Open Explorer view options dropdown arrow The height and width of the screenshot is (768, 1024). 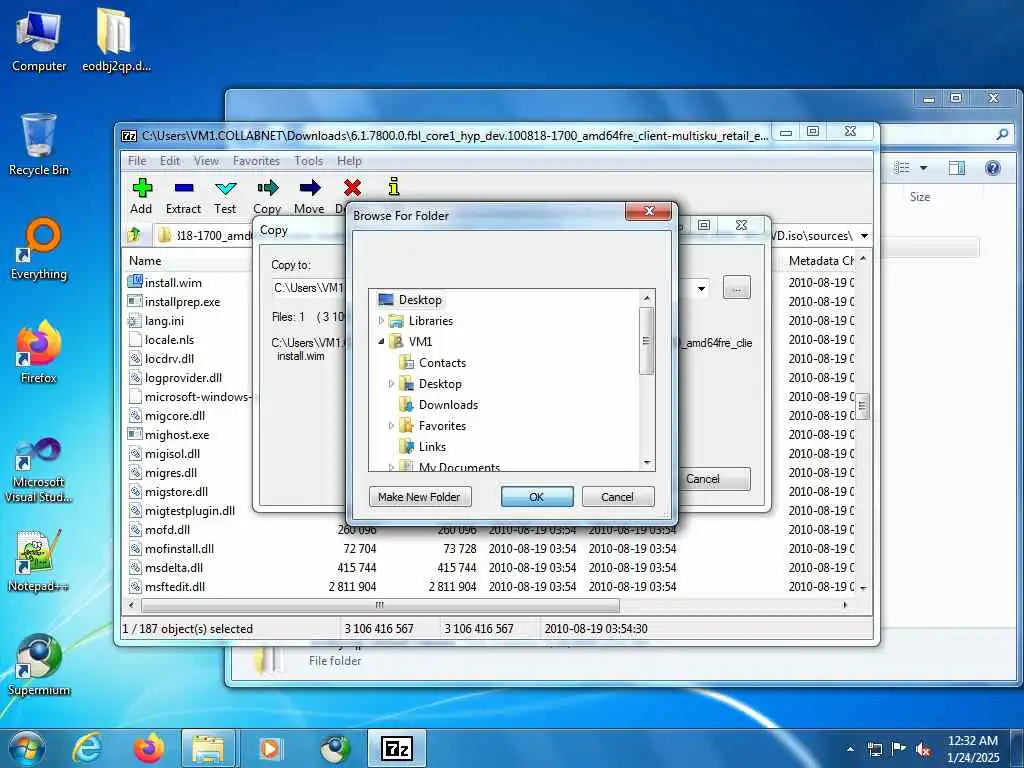pyautogui.click(x=923, y=168)
